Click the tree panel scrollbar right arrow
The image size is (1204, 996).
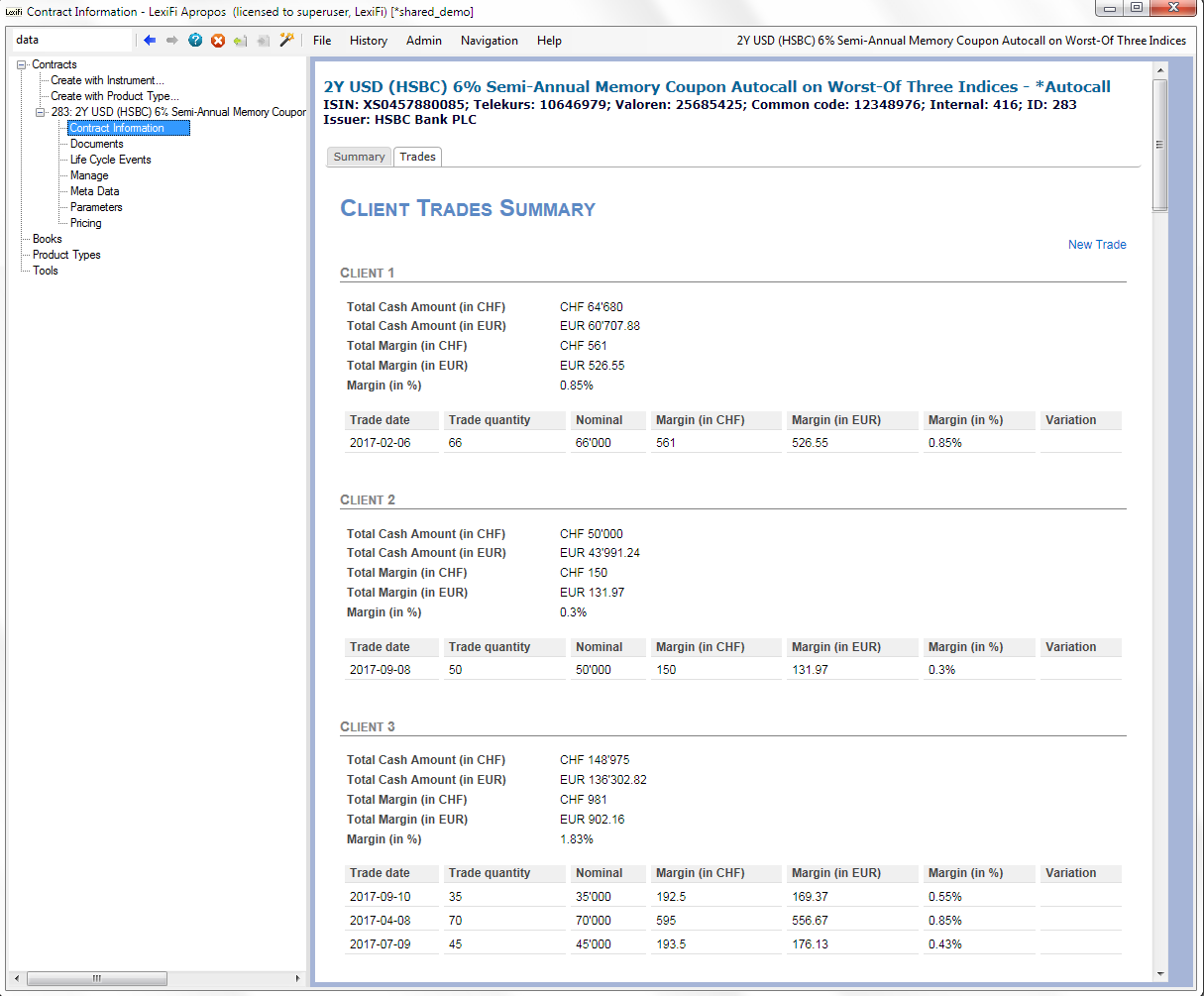(297, 978)
